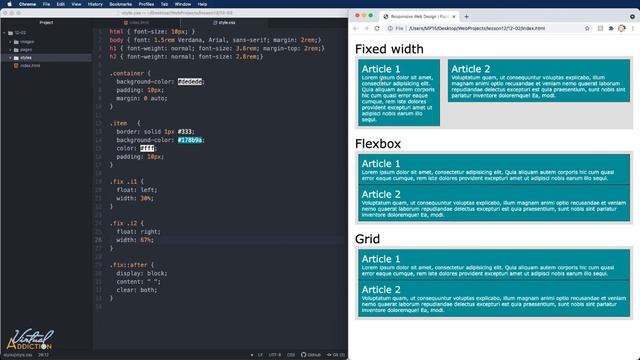
Task: Click the #dedede color swatch in code
Action: click(190, 82)
